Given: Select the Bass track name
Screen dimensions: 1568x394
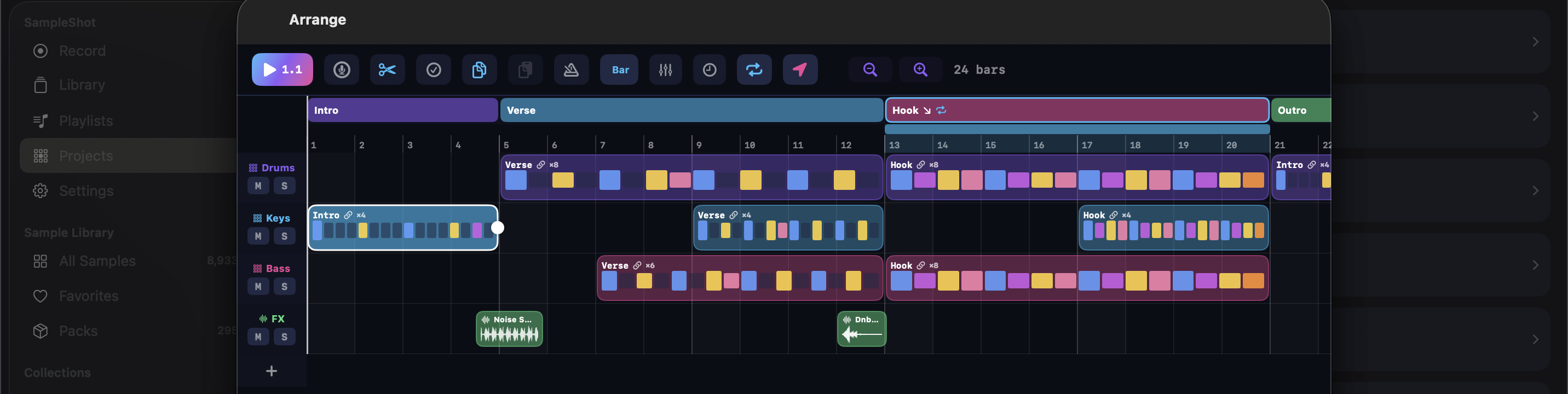Looking at the screenshot, I should [x=278, y=269].
